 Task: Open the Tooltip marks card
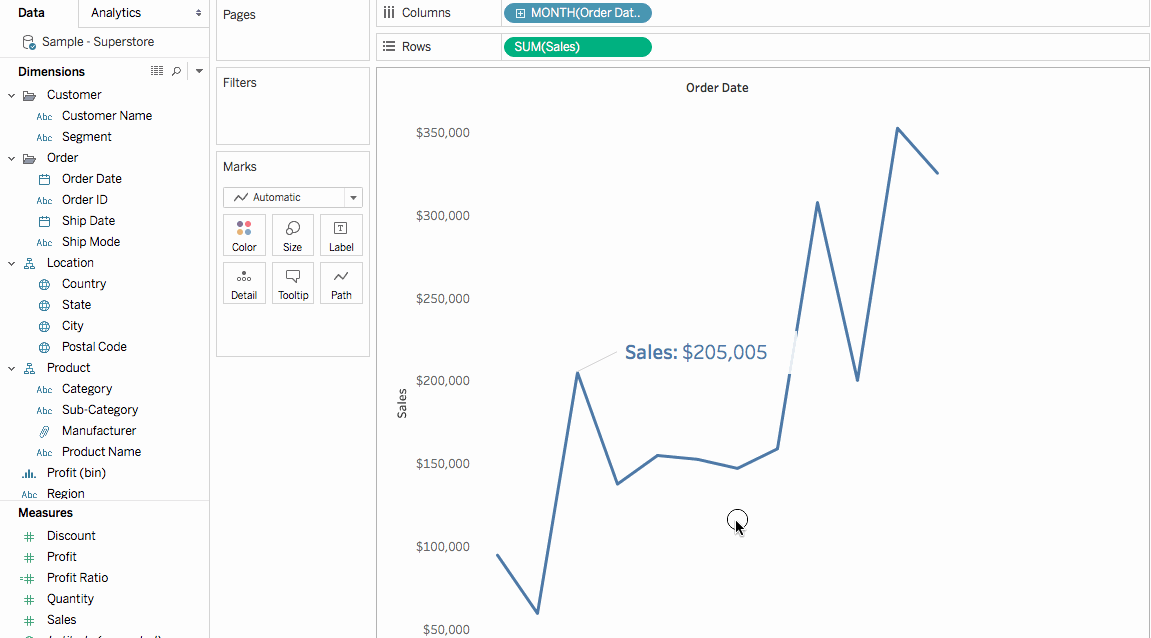point(293,283)
